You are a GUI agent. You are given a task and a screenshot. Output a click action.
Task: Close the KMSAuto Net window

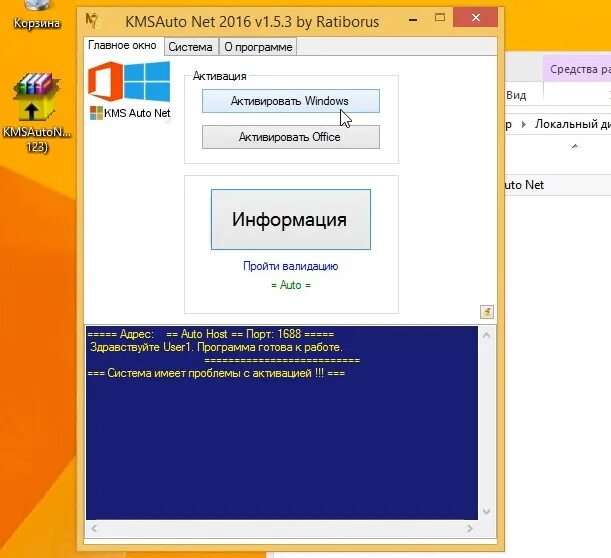tap(475, 18)
